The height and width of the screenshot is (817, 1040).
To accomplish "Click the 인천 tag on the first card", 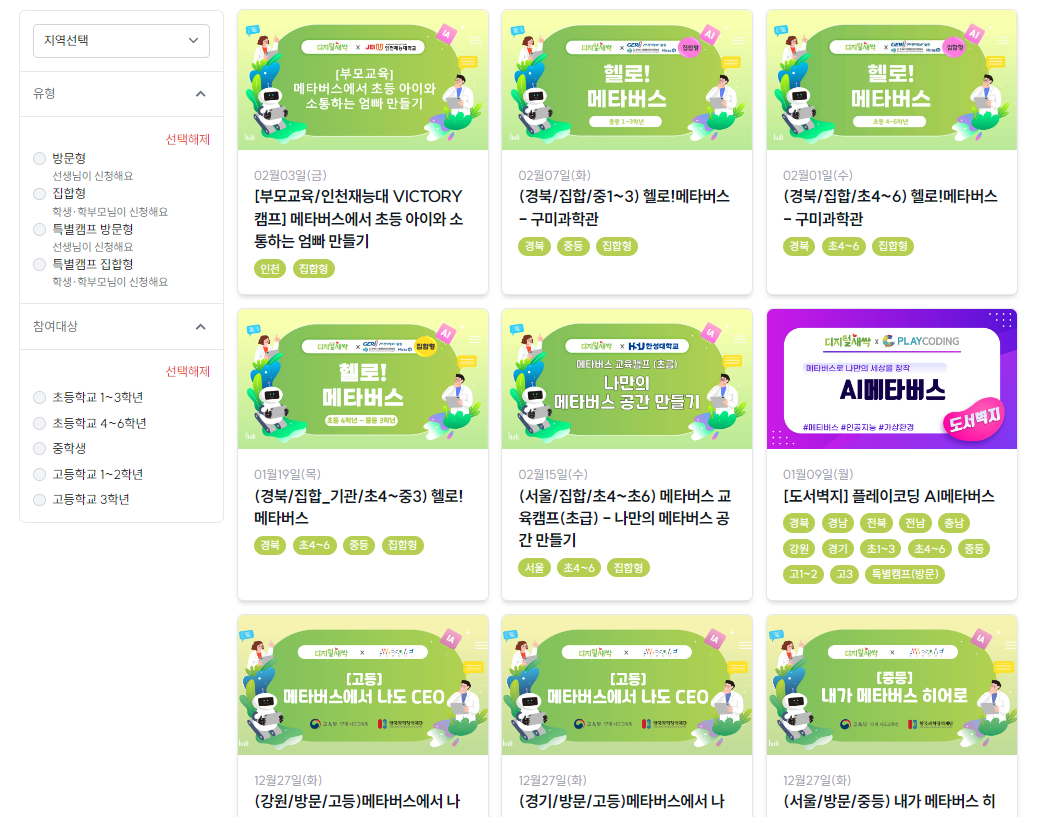I will 270,269.
